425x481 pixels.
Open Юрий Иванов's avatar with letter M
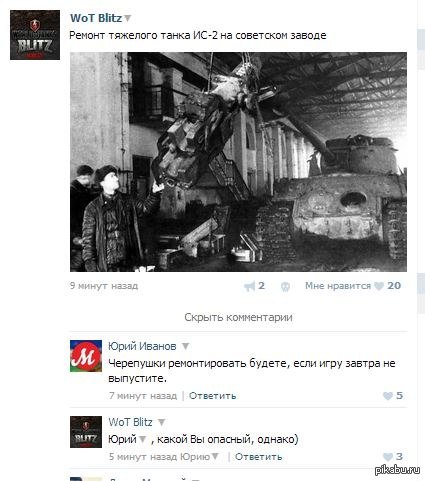[86, 356]
